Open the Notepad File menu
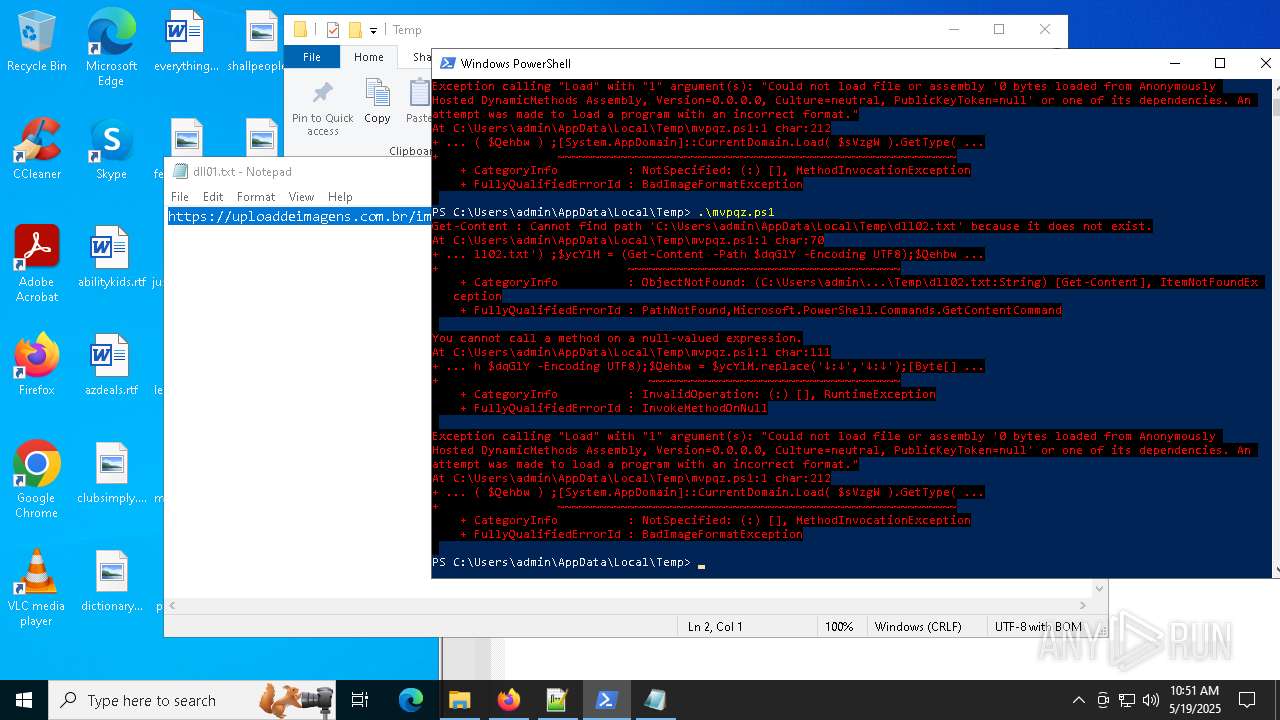This screenshot has width=1280, height=720. [180, 197]
